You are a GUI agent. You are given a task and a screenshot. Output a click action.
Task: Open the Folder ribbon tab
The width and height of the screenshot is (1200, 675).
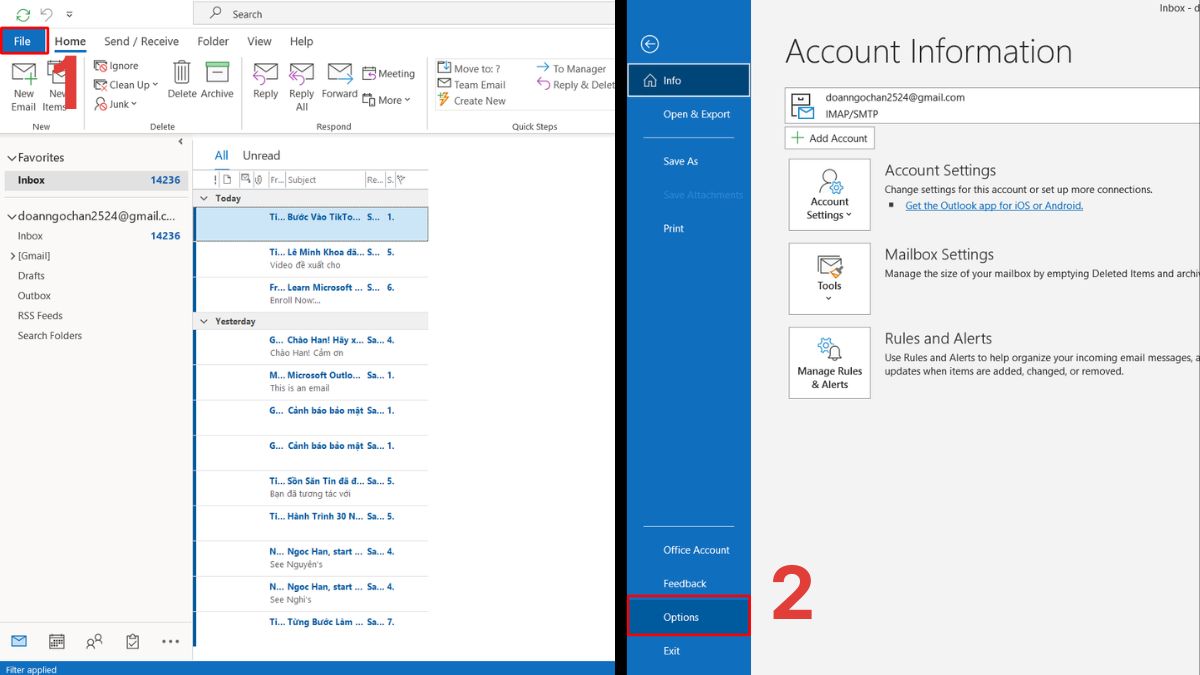point(213,41)
